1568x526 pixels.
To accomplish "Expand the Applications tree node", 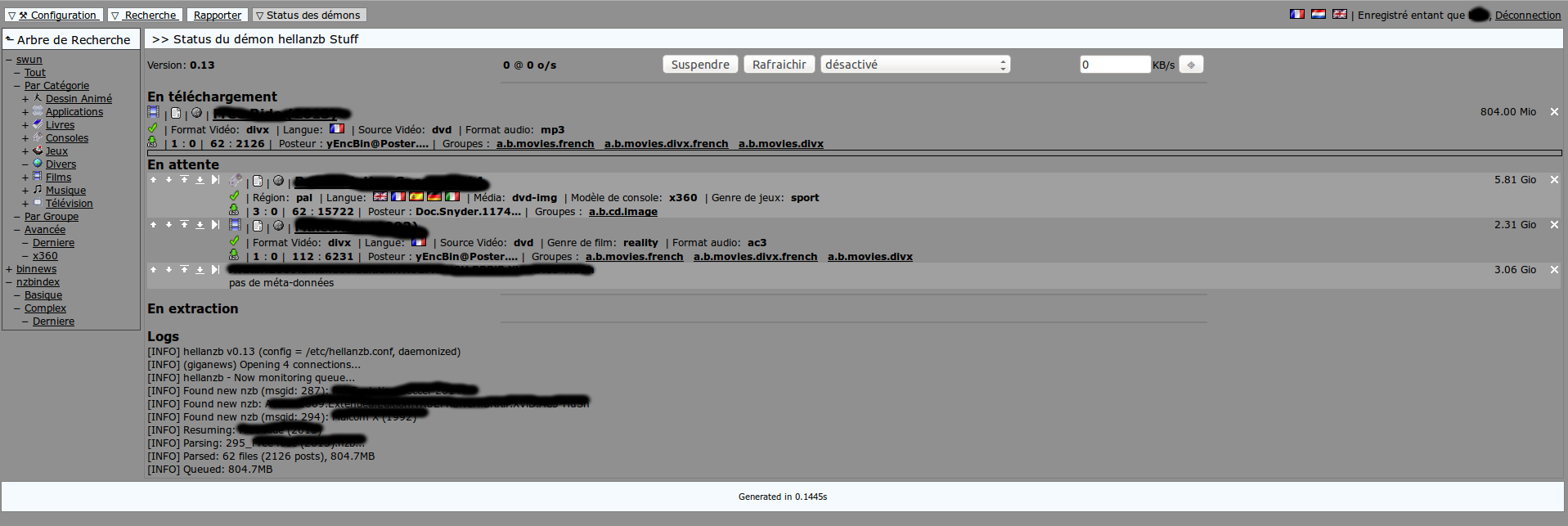I will (x=25, y=112).
